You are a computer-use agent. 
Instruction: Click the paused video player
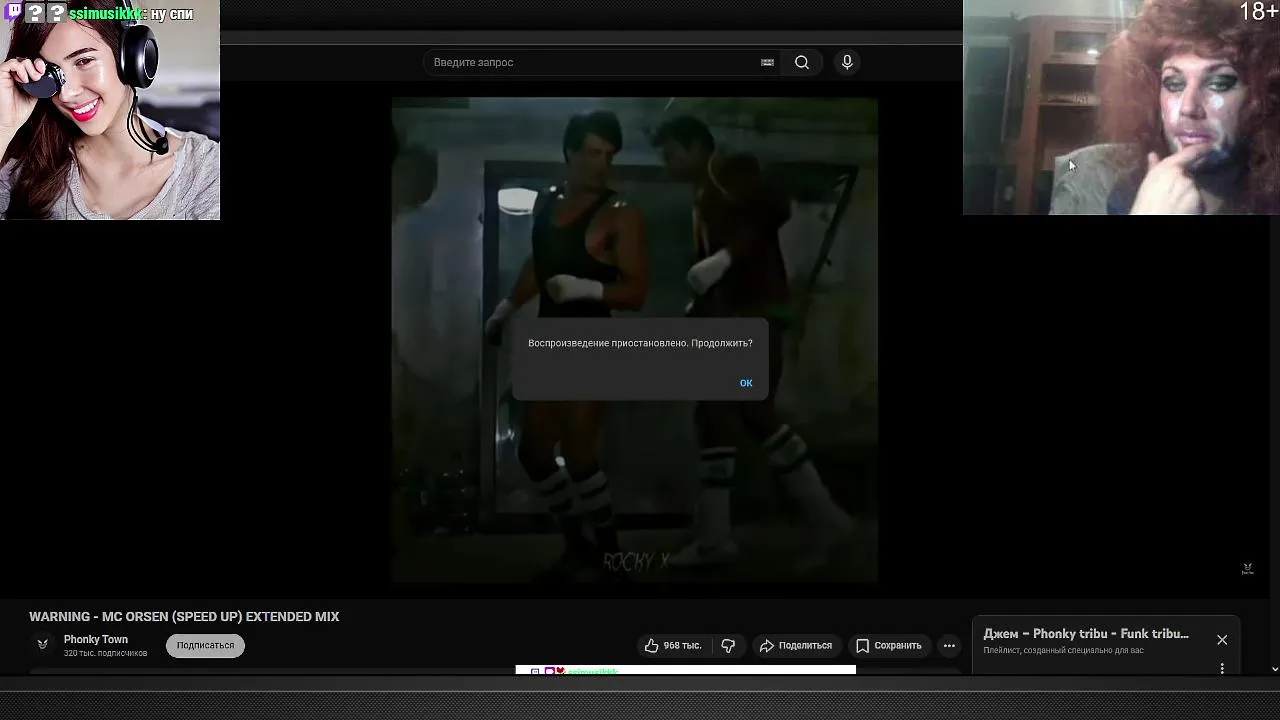[x=635, y=340]
